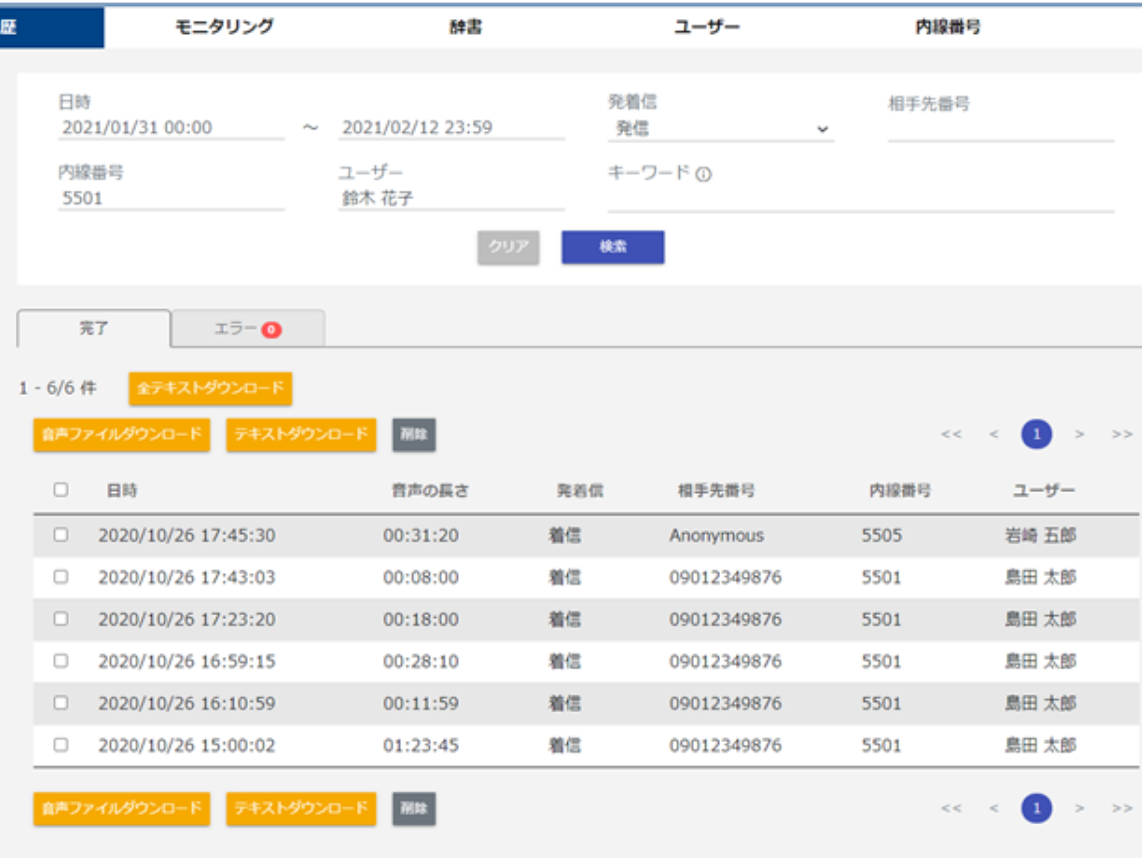Click the top 削除 button

[x=414, y=435]
